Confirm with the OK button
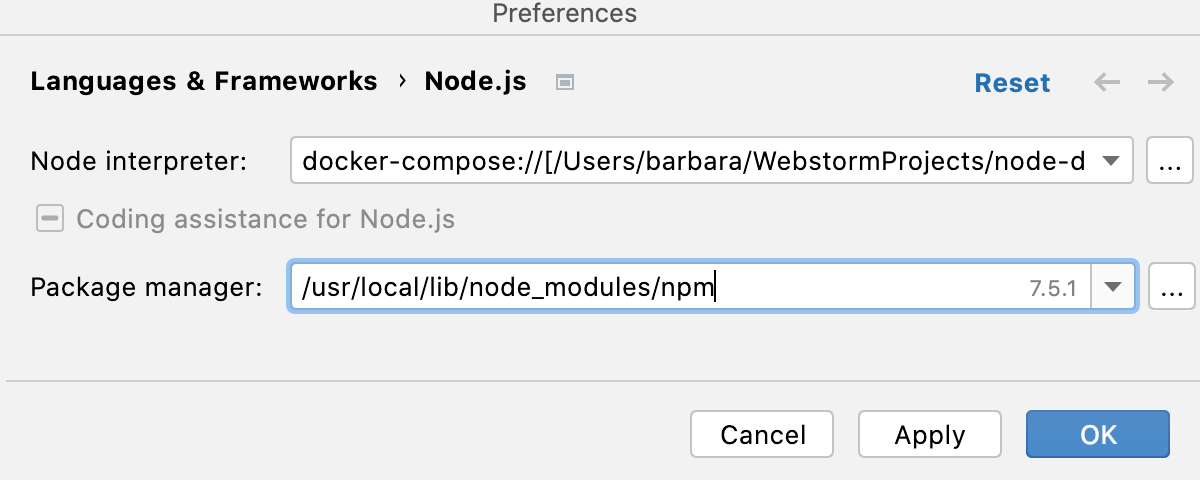 [1097, 435]
